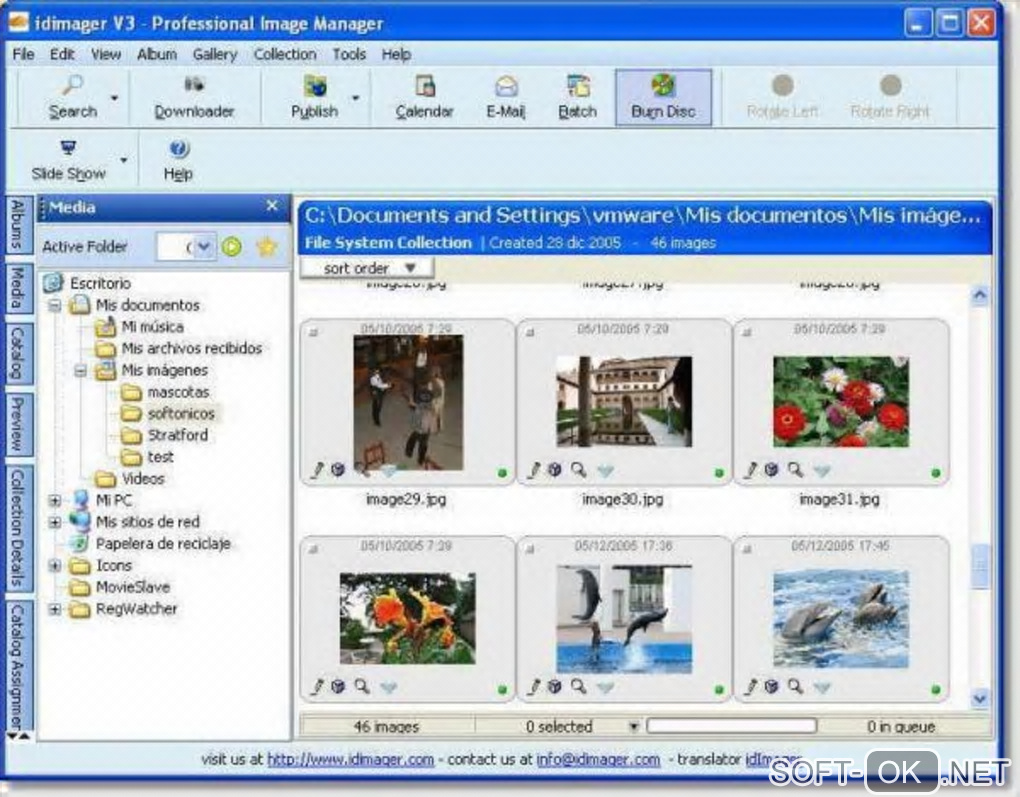1020x797 pixels.
Task: Visit the http://www.idimager.com link
Action: (350, 759)
